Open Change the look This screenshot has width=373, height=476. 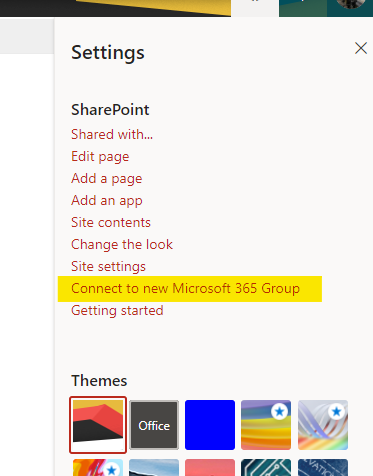point(122,244)
